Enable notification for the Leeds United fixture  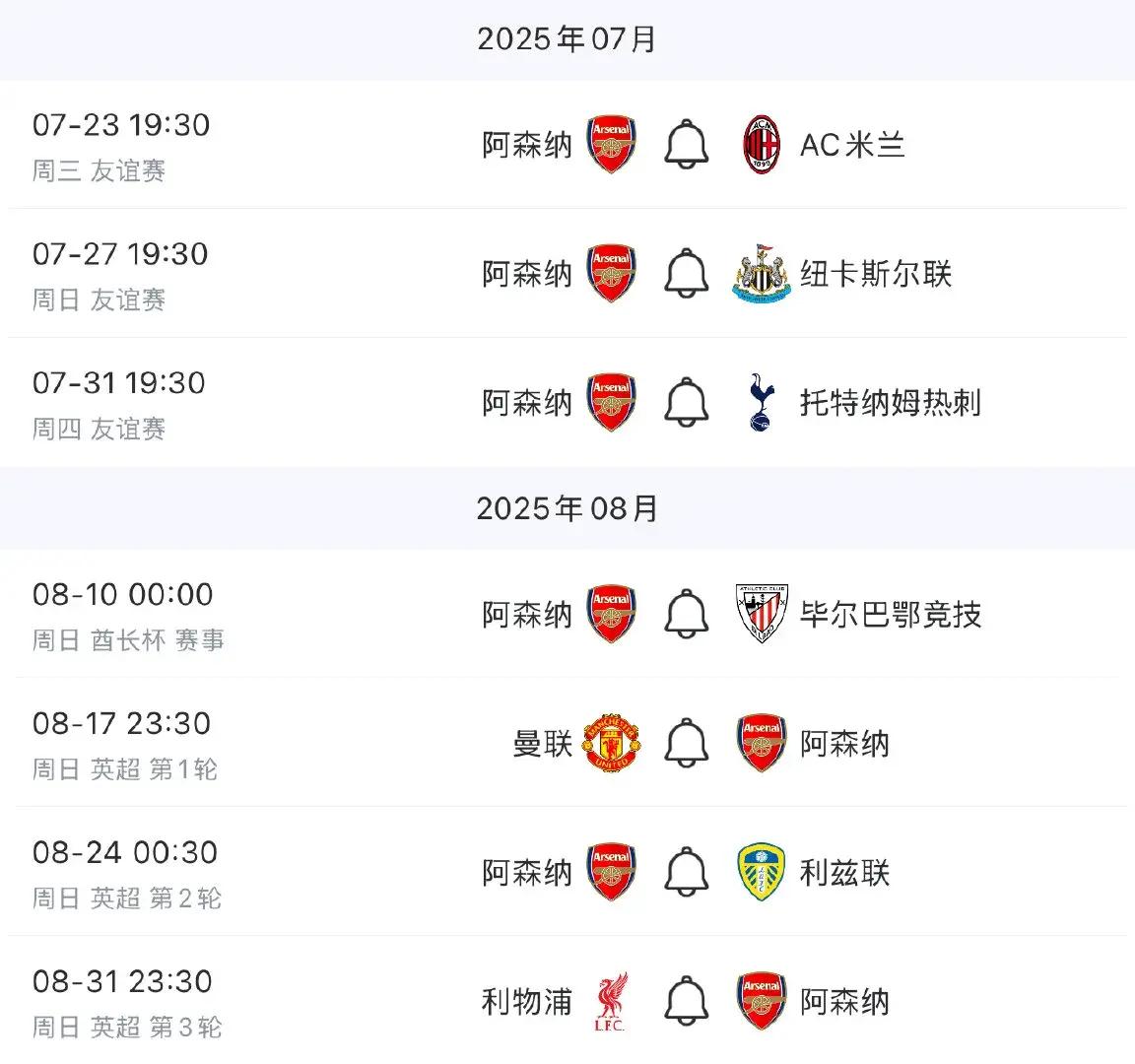[686, 873]
